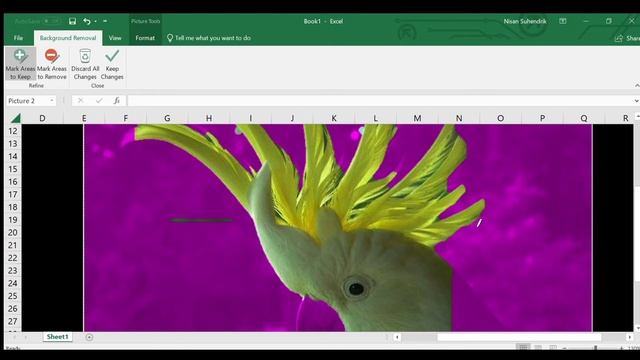This screenshot has height=360, width=640.
Task: Undo the last action
Action: (x=87, y=21)
